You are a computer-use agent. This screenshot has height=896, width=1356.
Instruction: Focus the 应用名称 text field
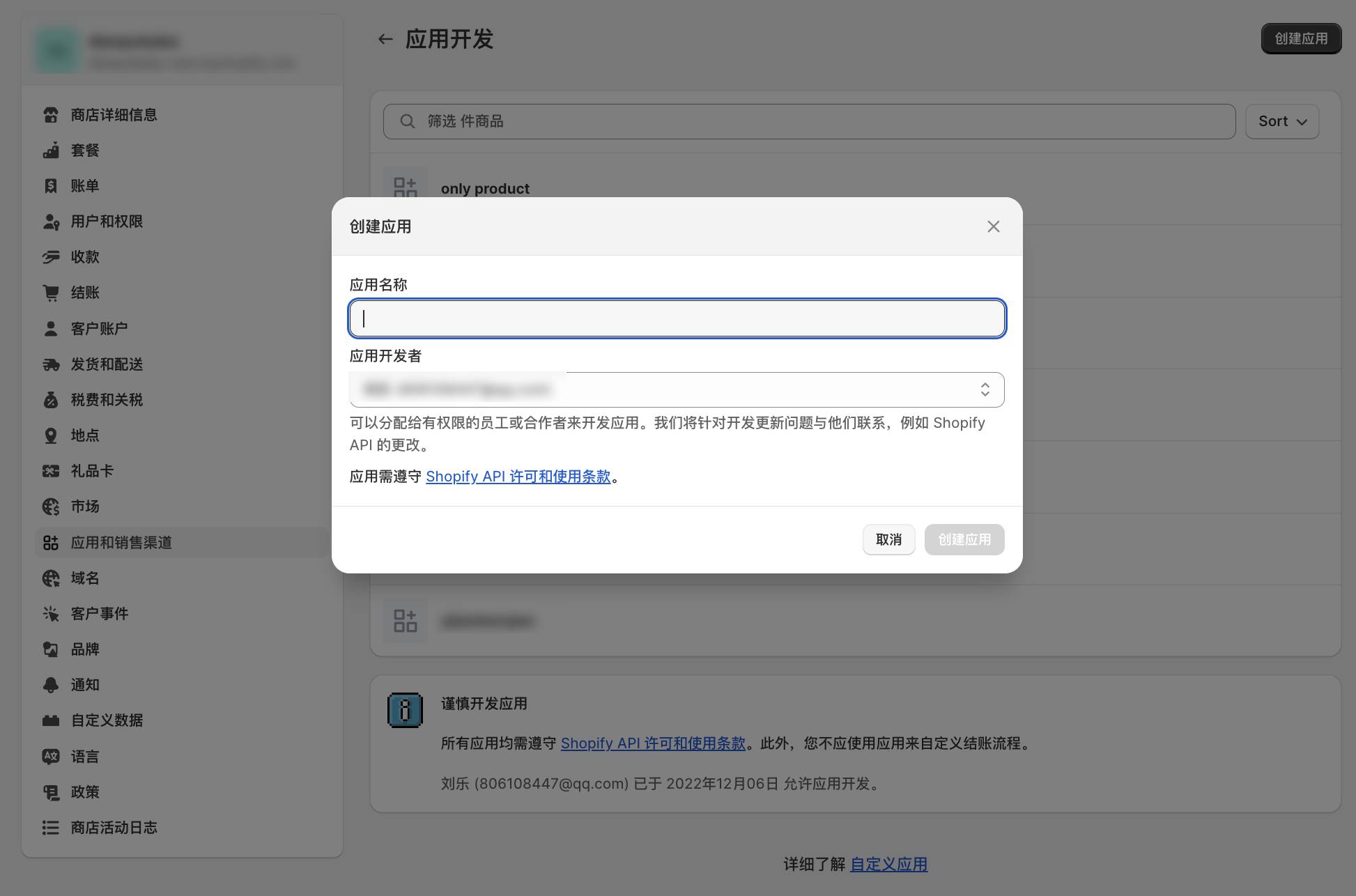tap(677, 318)
